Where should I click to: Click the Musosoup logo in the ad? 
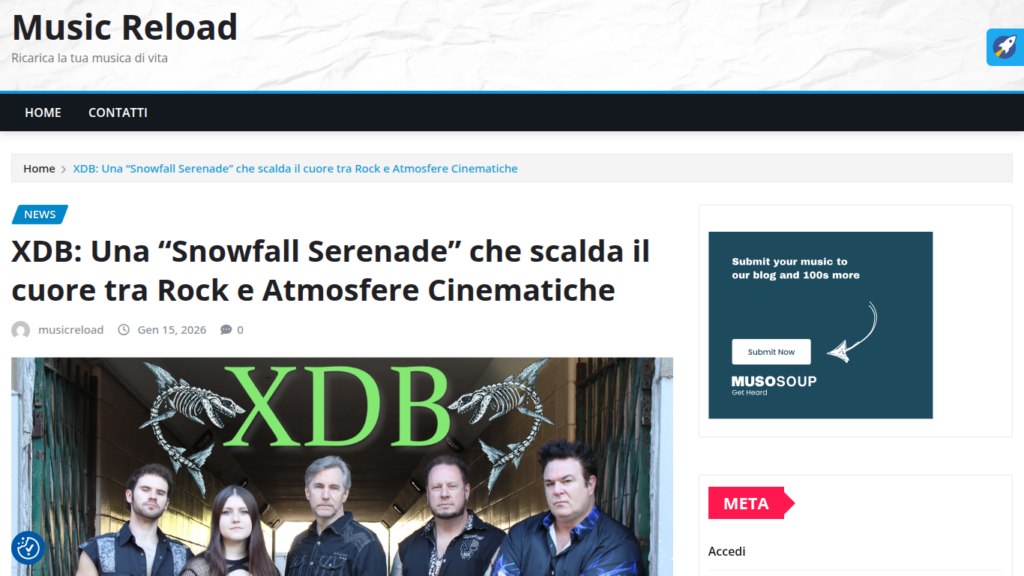click(773, 385)
